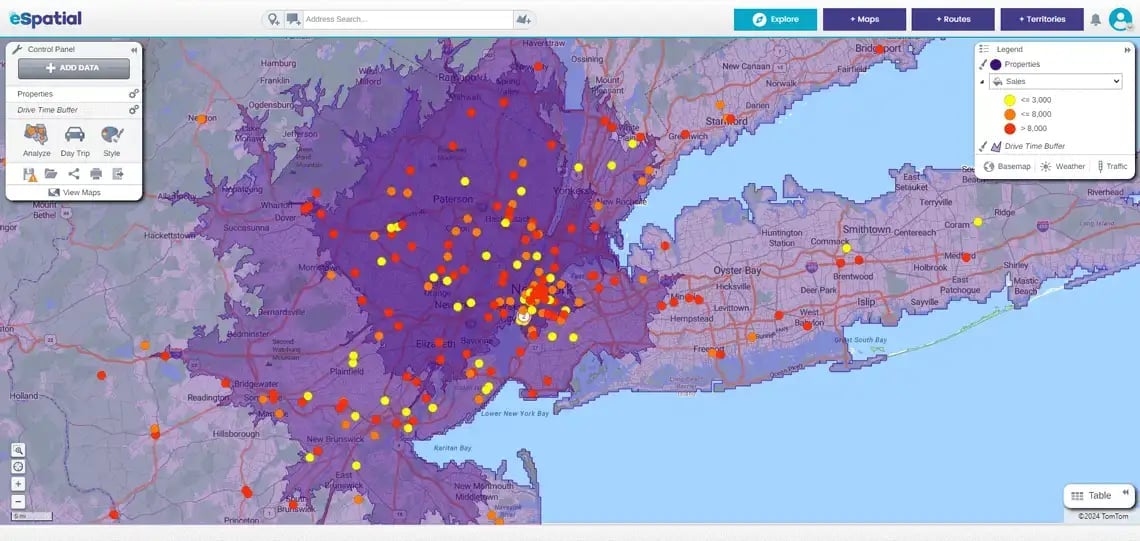Toggle the Traffic overlay
This screenshot has width=1140, height=541.
click(1112, 167)
